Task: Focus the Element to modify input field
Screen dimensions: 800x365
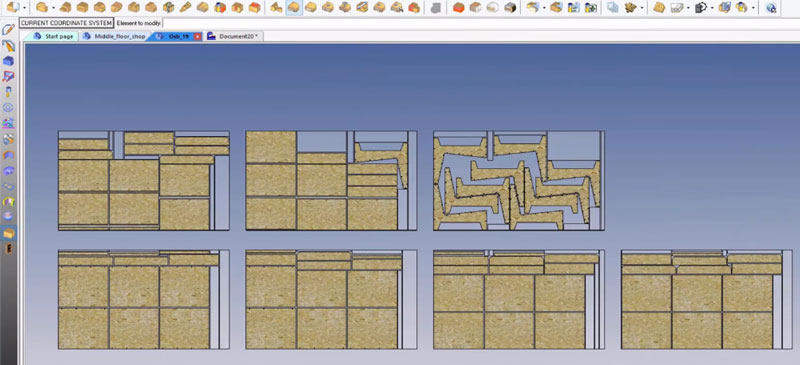Action: coord(480,23)
